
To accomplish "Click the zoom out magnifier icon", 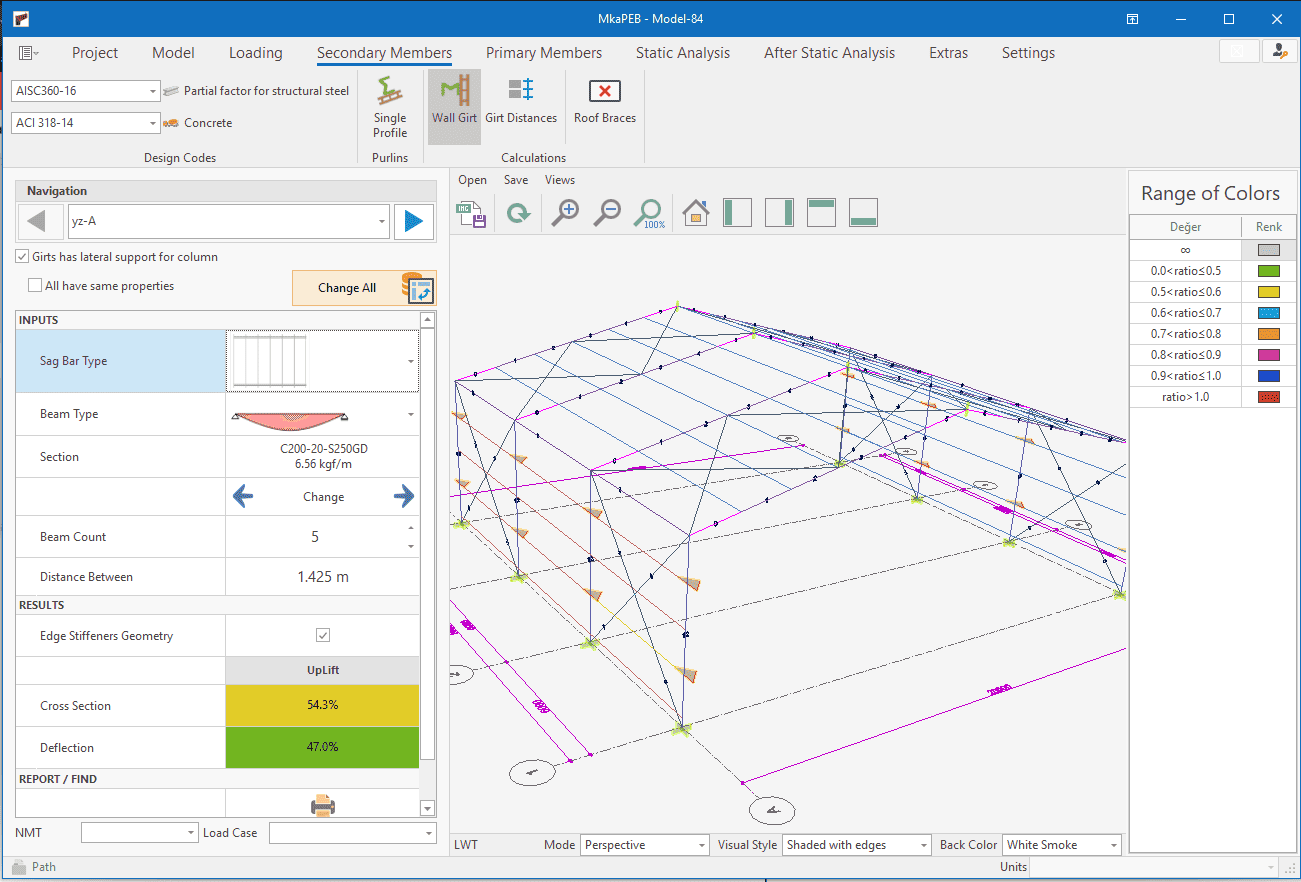I will (x=608, y=212).
